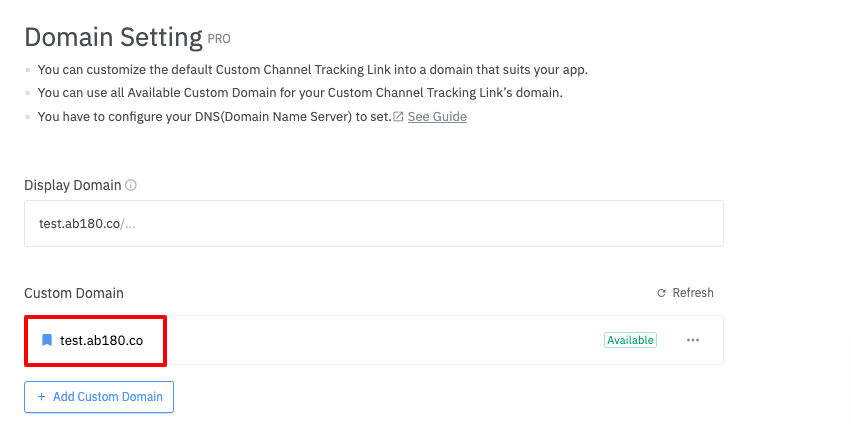Click the Display Domain field showing test.ab180.co/...
851x443 pixels.
click(x=374, y=224)
